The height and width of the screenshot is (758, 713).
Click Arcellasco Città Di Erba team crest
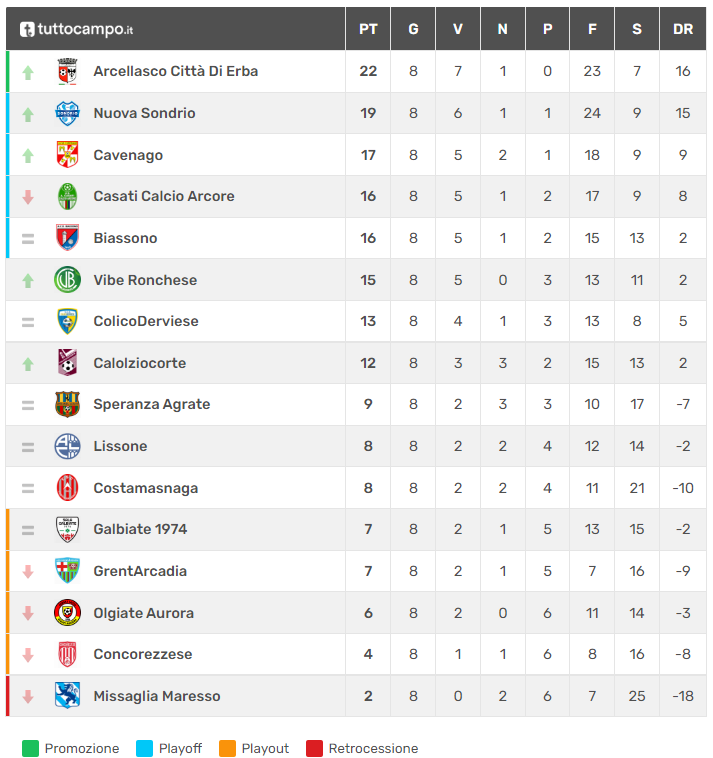(x=67, y=71)
